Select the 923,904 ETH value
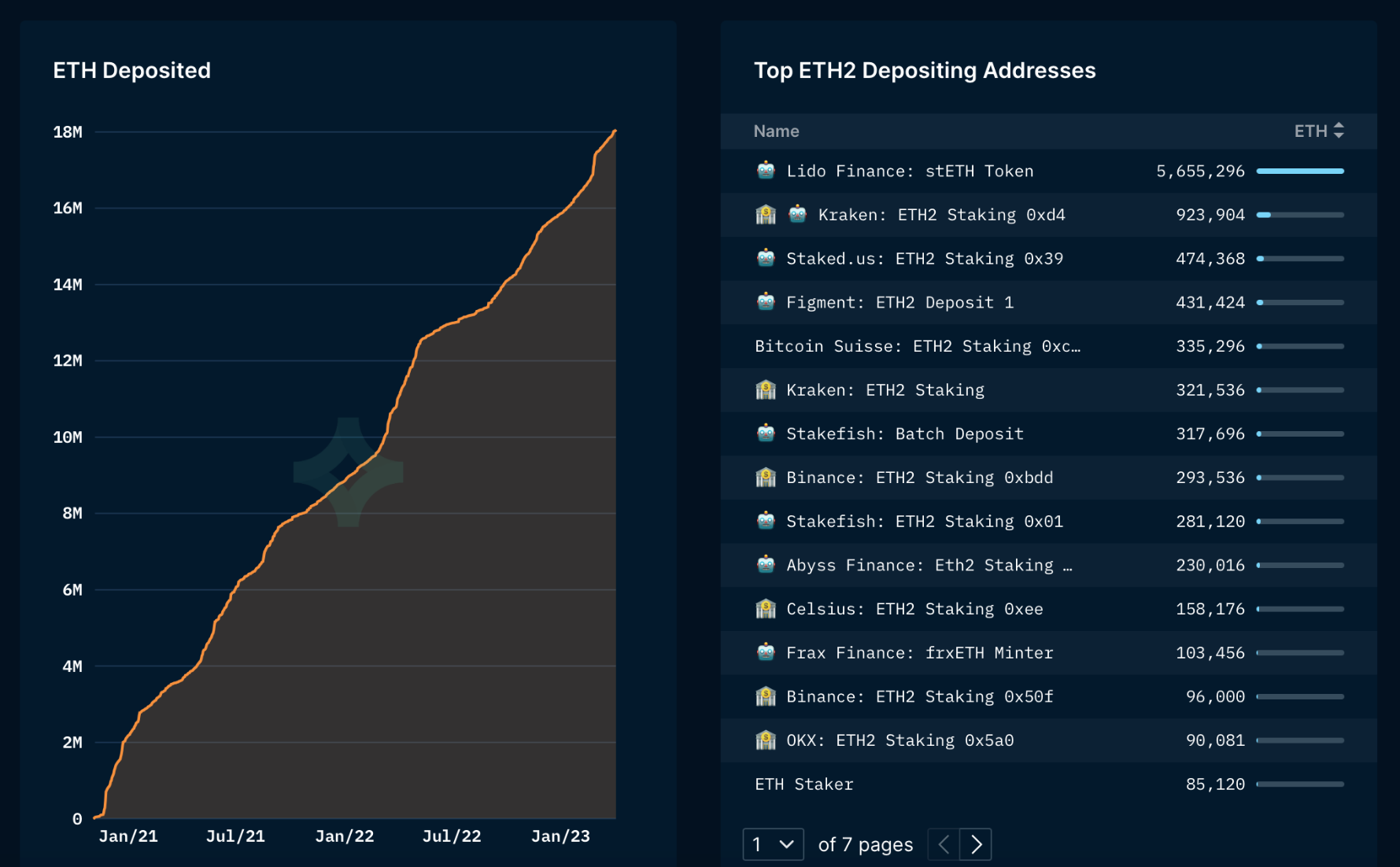Viewport: 1400px width, 867px height. [x=1210, y=215]
